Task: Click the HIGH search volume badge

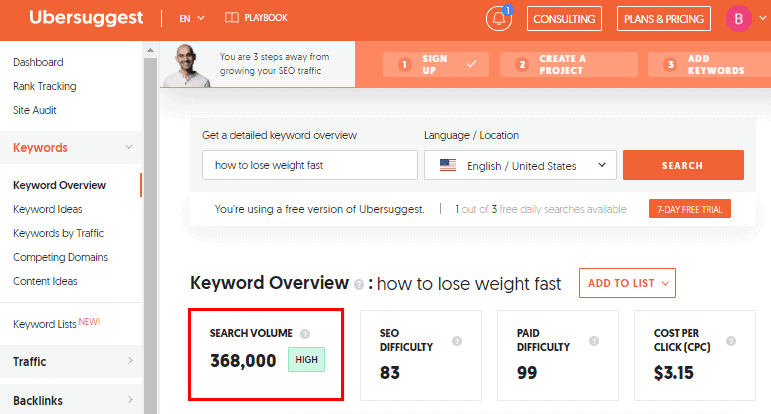Action: [x=306, y=359]
